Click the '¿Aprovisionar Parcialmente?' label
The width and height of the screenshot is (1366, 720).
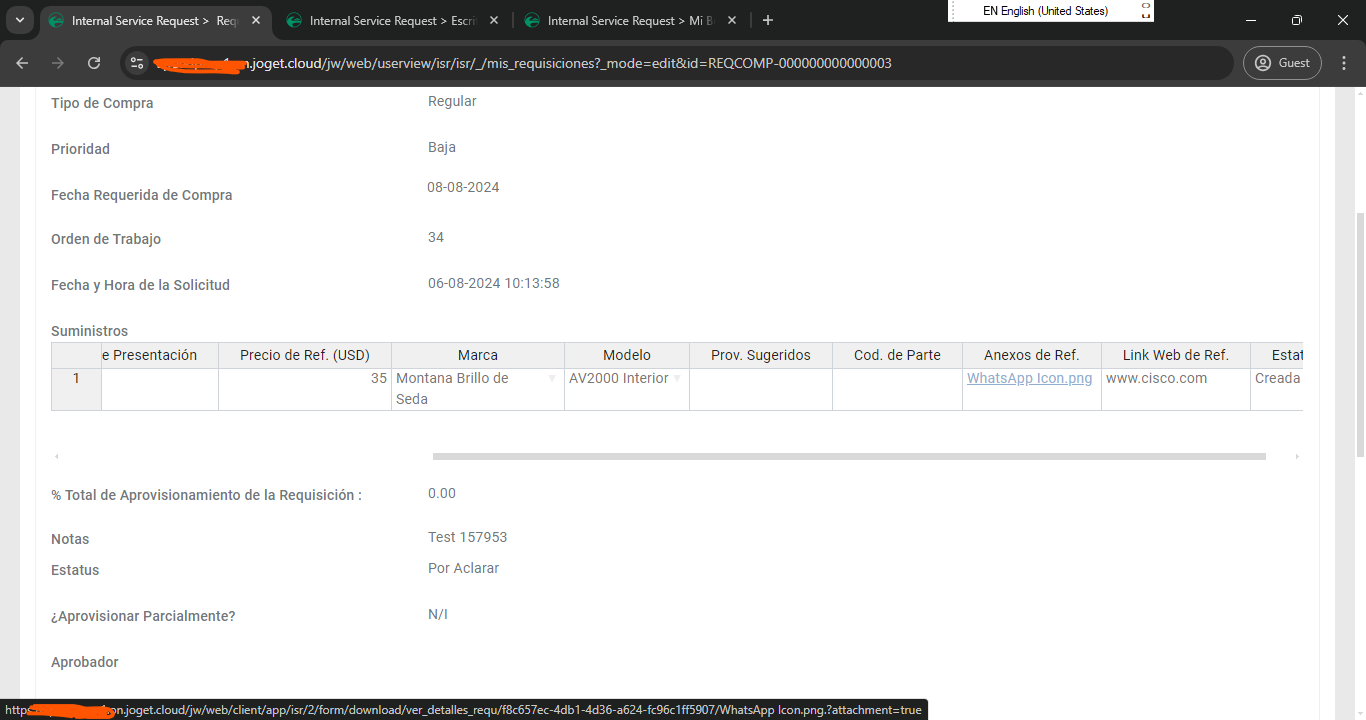[143, 616]
